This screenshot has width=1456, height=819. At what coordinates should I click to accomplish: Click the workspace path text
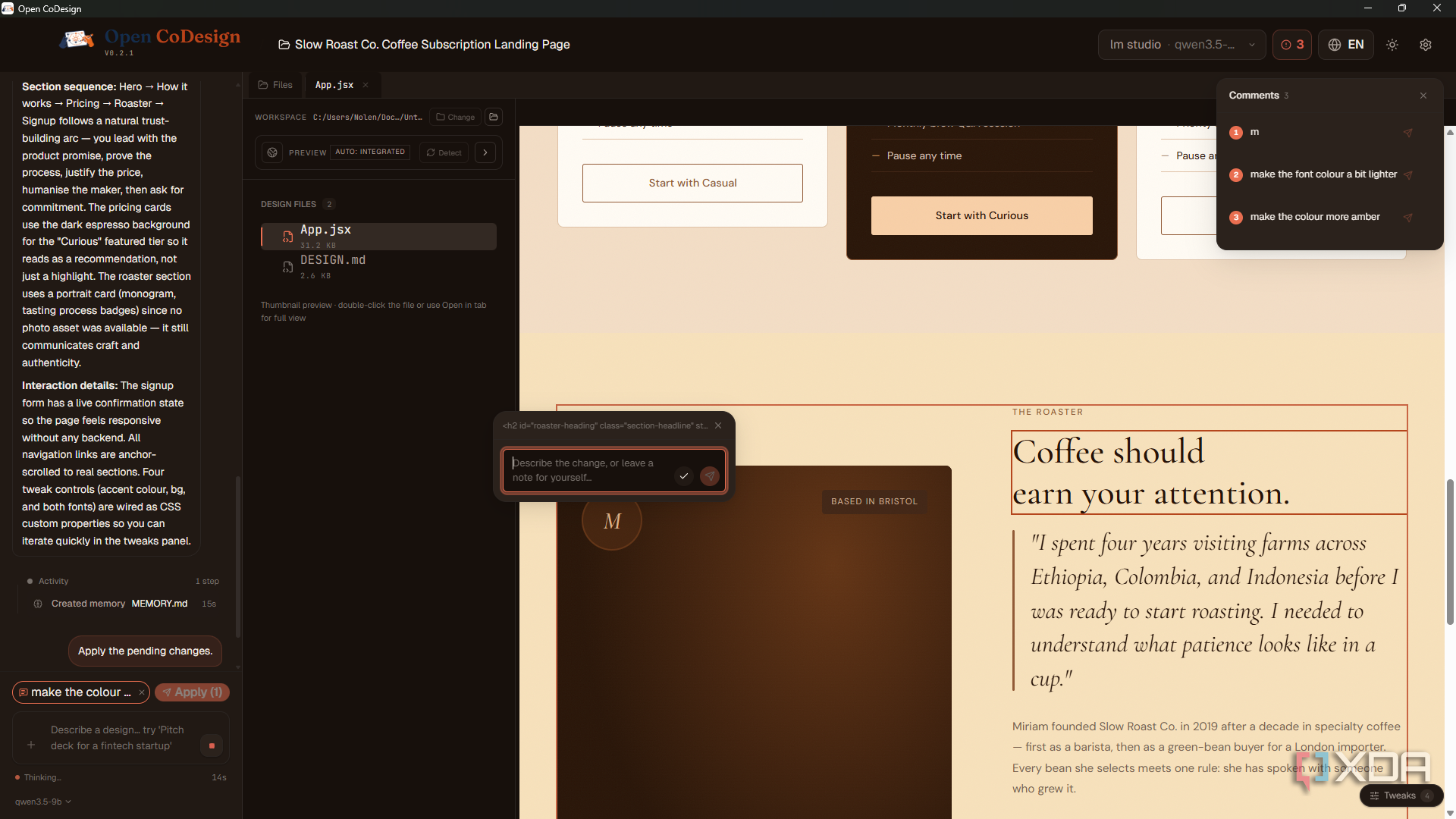click(x=367, y=117)
